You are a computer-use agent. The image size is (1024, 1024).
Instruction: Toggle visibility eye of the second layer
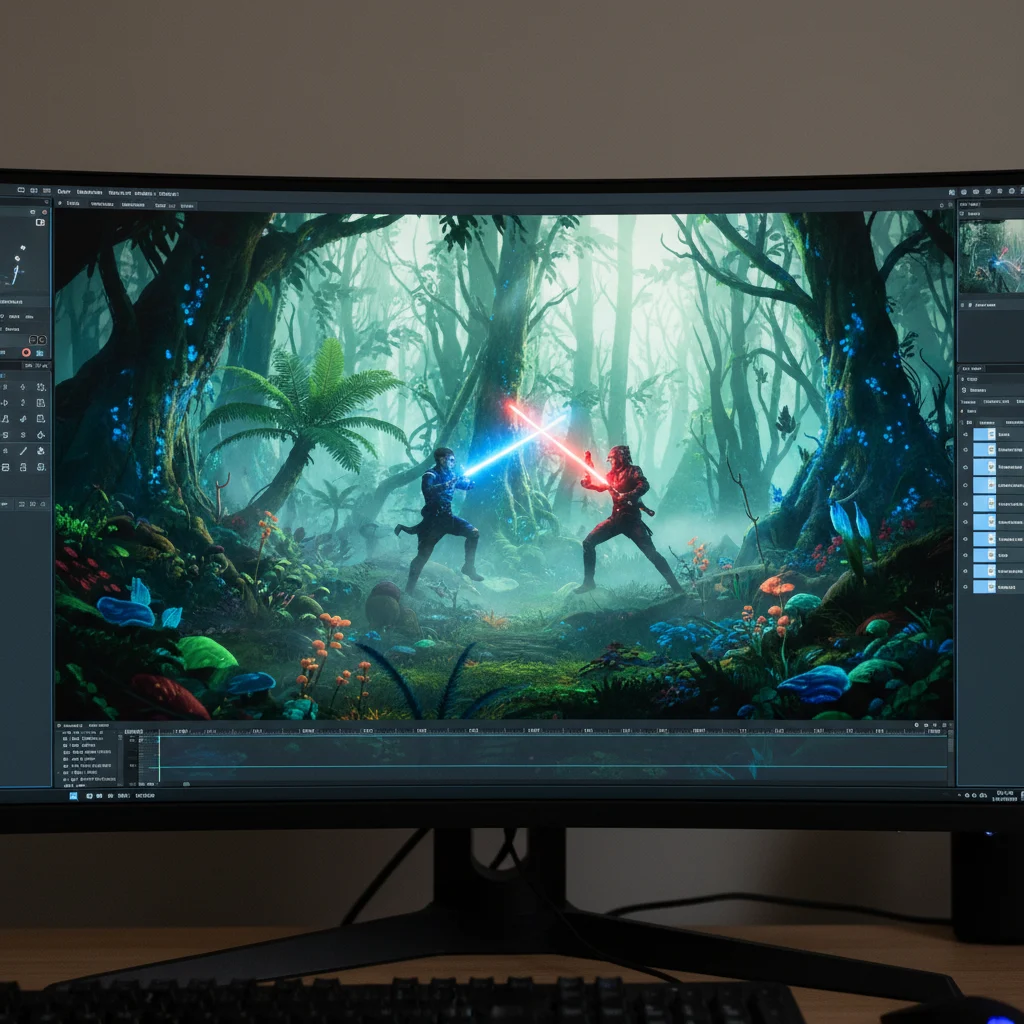[965, 450]
